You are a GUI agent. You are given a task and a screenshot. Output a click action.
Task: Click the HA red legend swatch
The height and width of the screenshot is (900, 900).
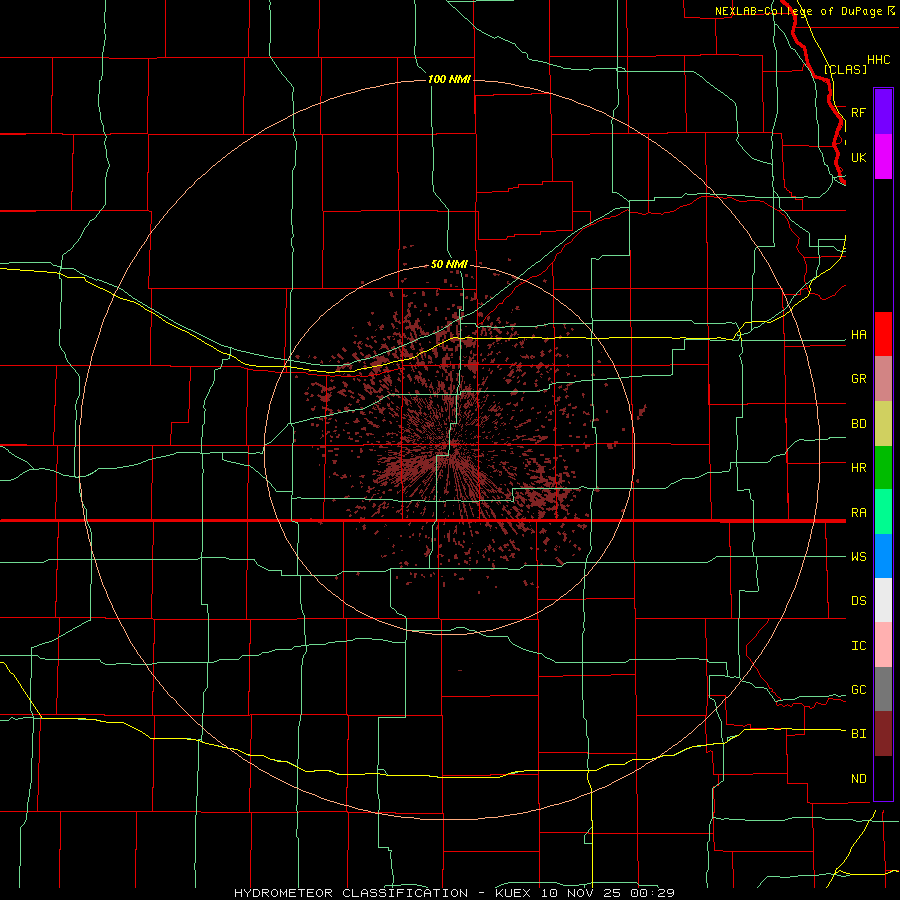(883, 334)
